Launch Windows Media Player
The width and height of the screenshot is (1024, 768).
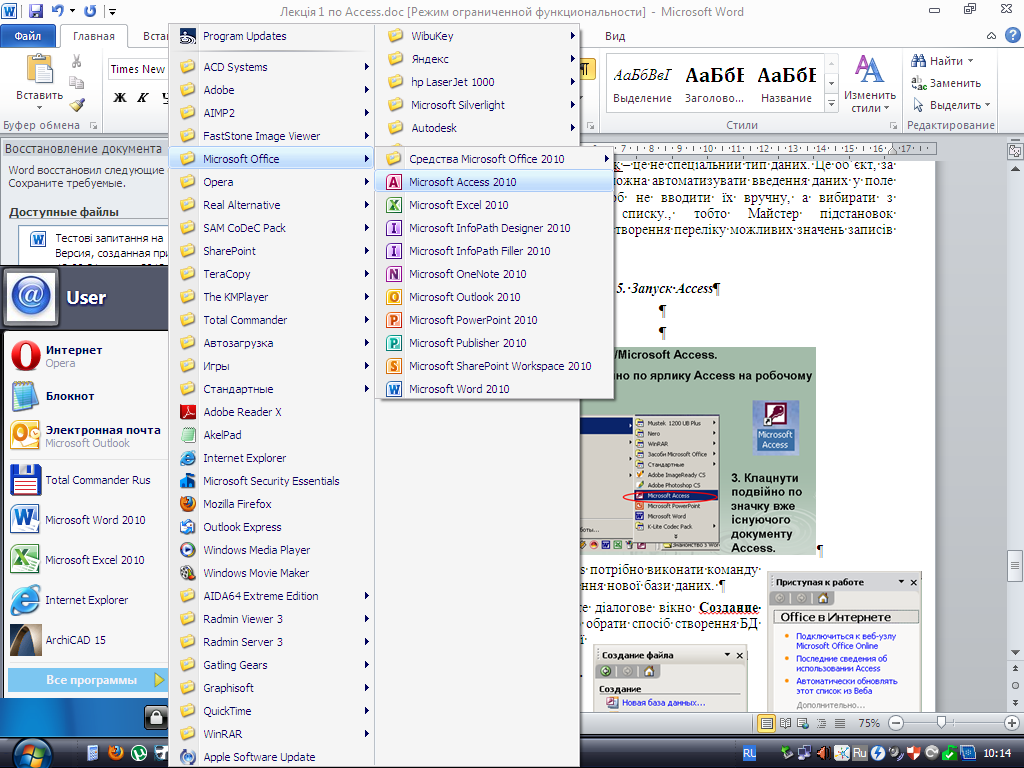coord(271,550)
